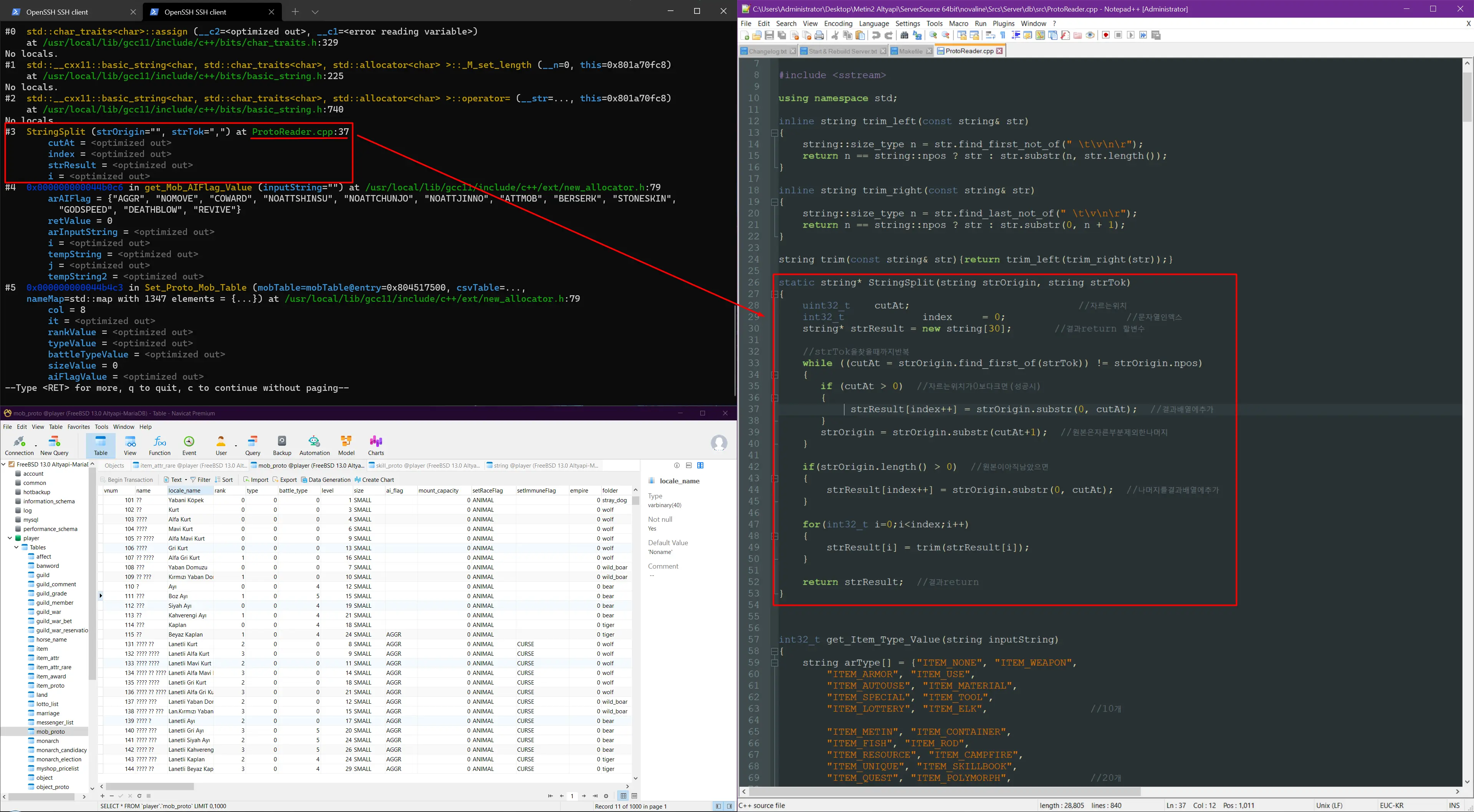Image resolution: width=1474 pixels, height=812 pixels.
Task: Click Save All icon in Notepad++
Action: 782,35
